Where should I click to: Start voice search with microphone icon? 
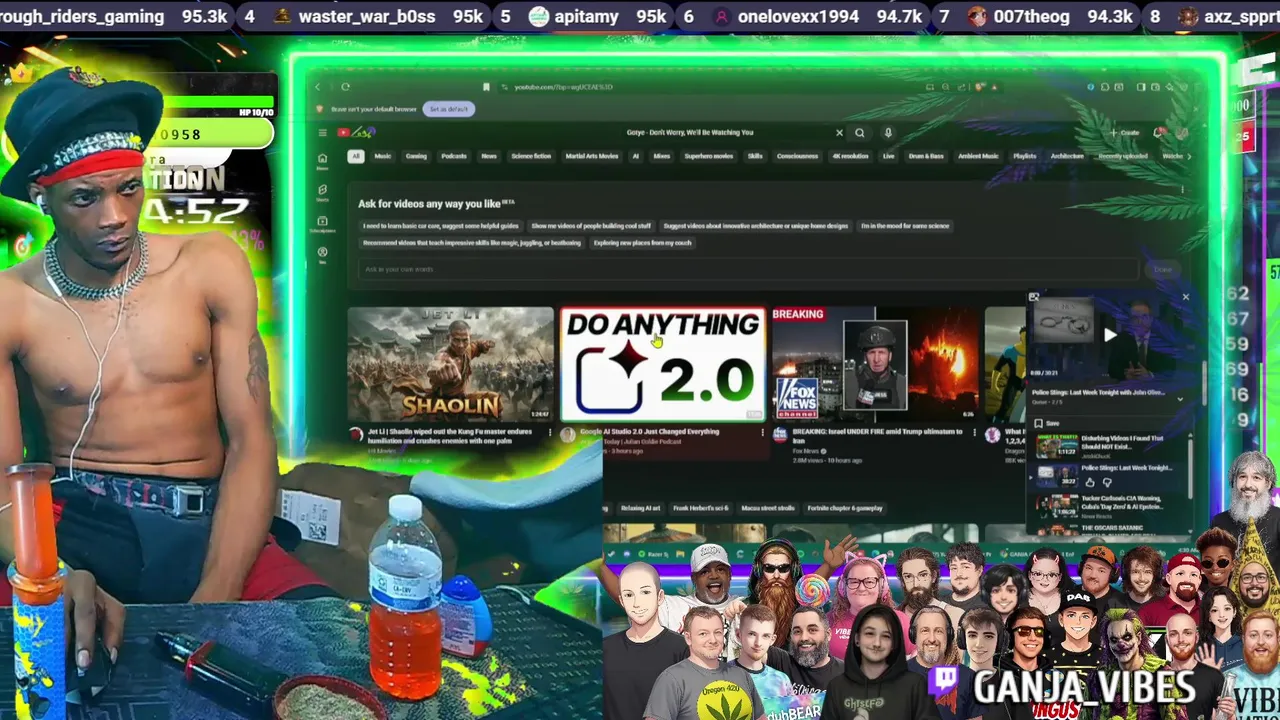888,133
